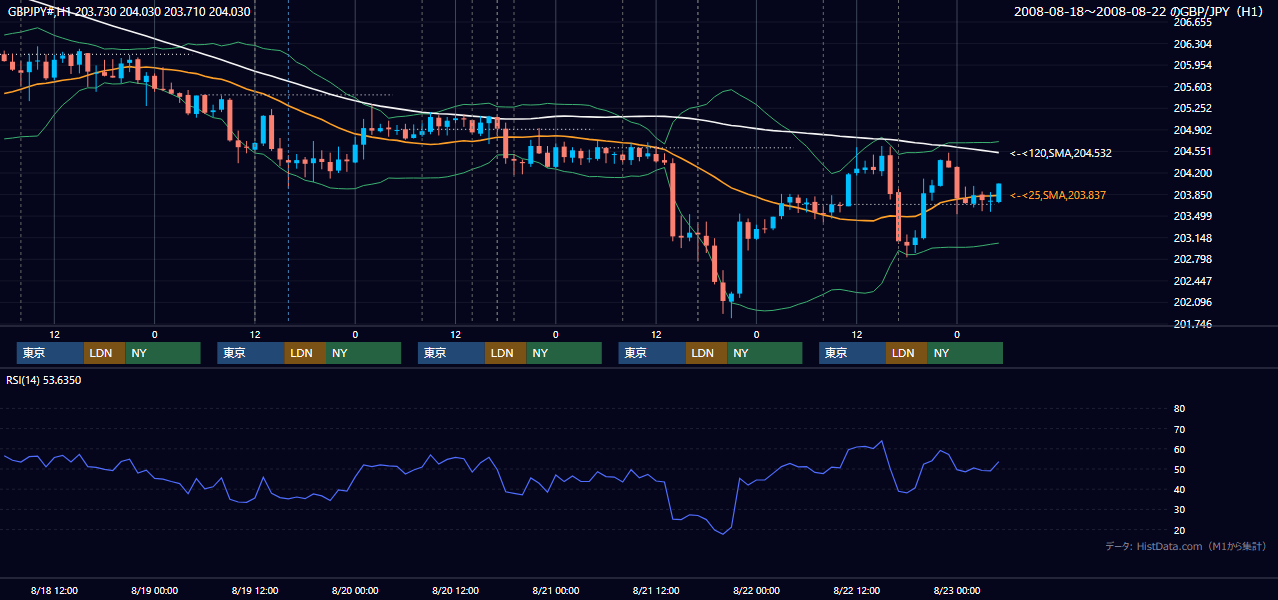Click price axis label 202.096
The width and height of the screenshot is (1278, 600).
pyautogui.click(x=1192, y=302)
